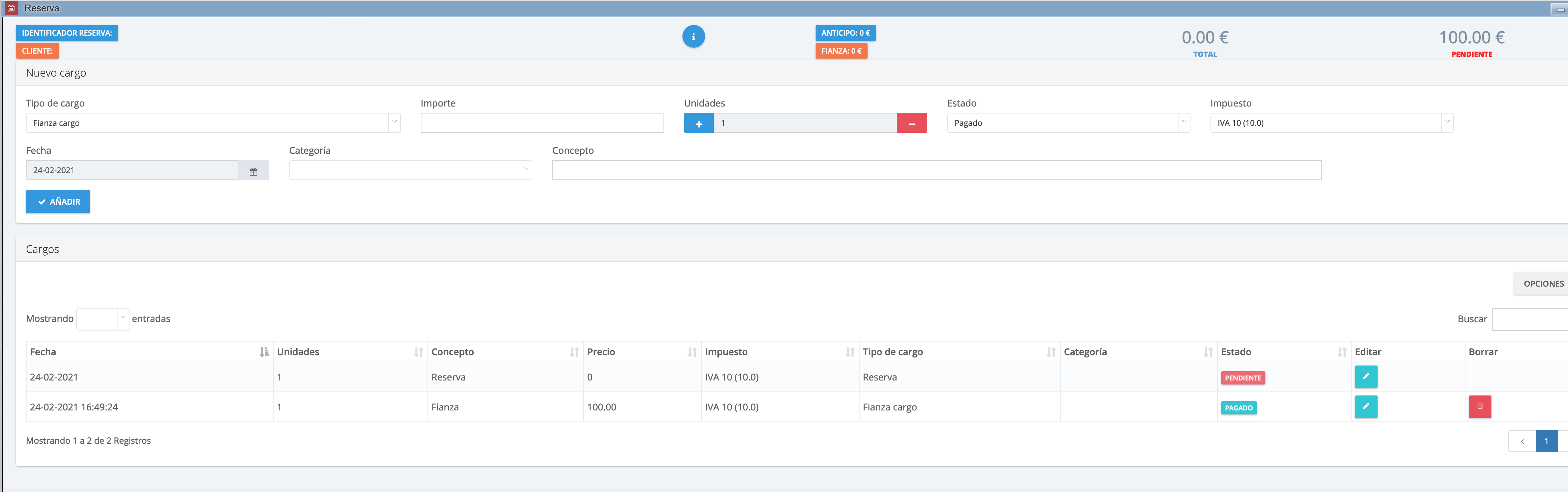This screenshot has height=492, width=1568.
Task: Increase units with the plus button
Action: [699, 123]
